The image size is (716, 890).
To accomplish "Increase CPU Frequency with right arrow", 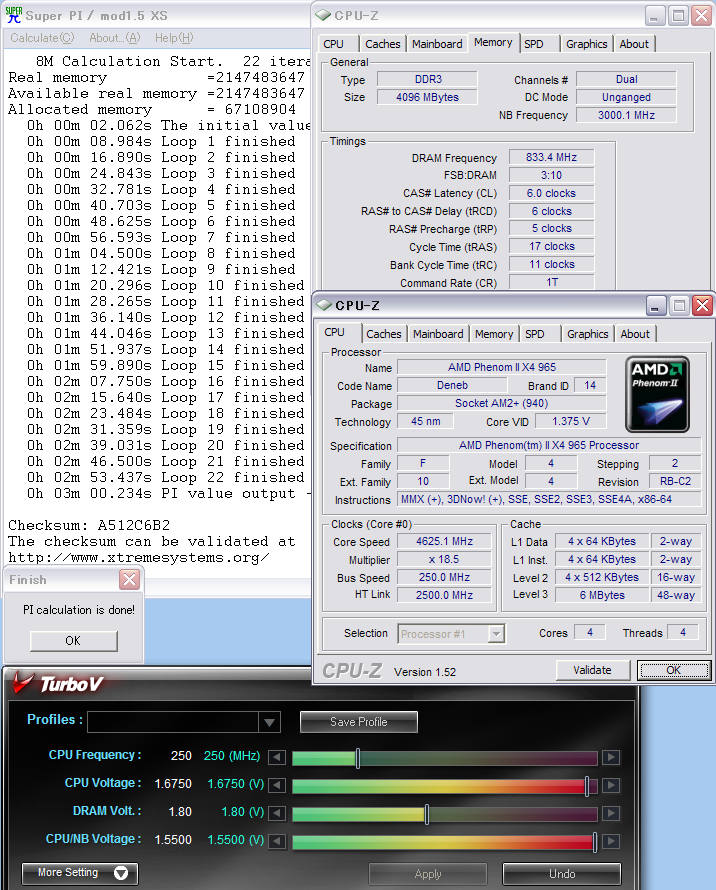I will pyautogui.click(x=611, y=757).
